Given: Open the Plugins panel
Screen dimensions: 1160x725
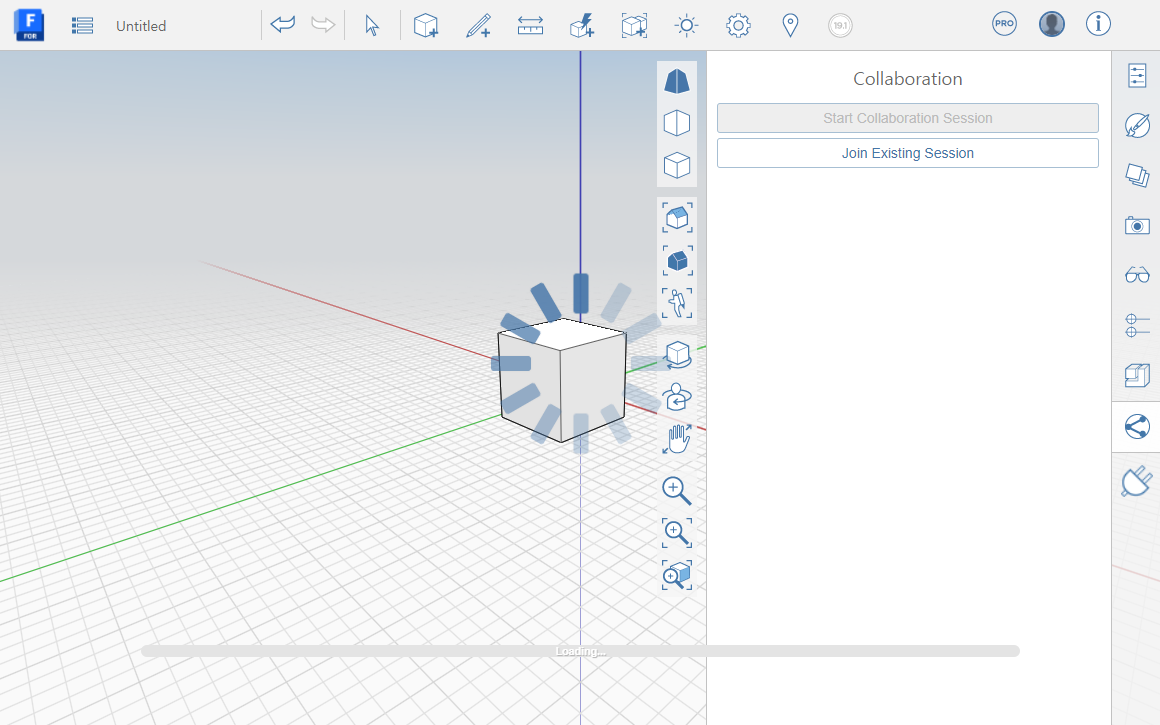Looking at the screenshot, I should click(1136, 480).
